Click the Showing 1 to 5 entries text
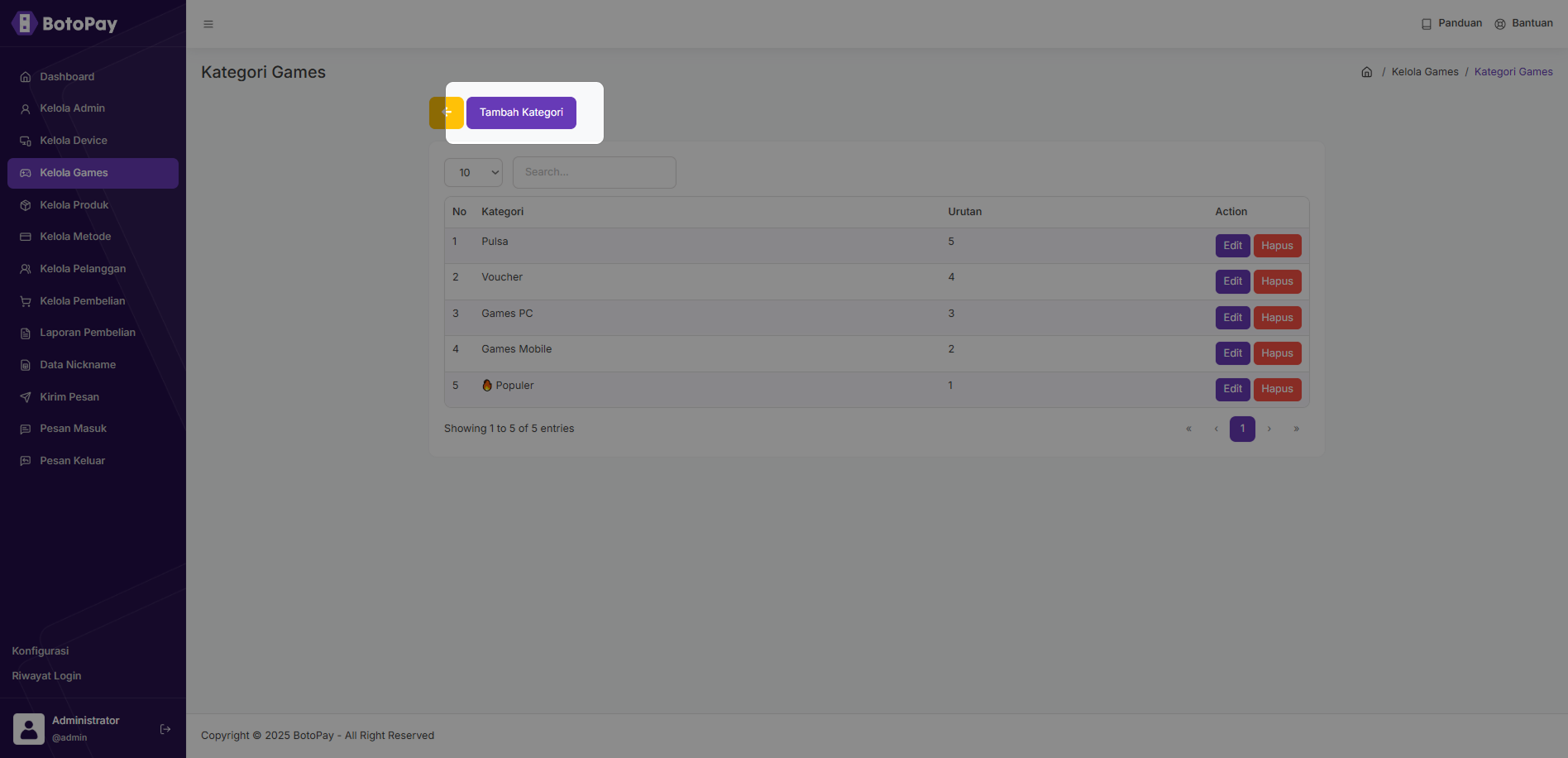Image resolution: width=1568 pixels, height=758 pixels. [x=509, y=429]
